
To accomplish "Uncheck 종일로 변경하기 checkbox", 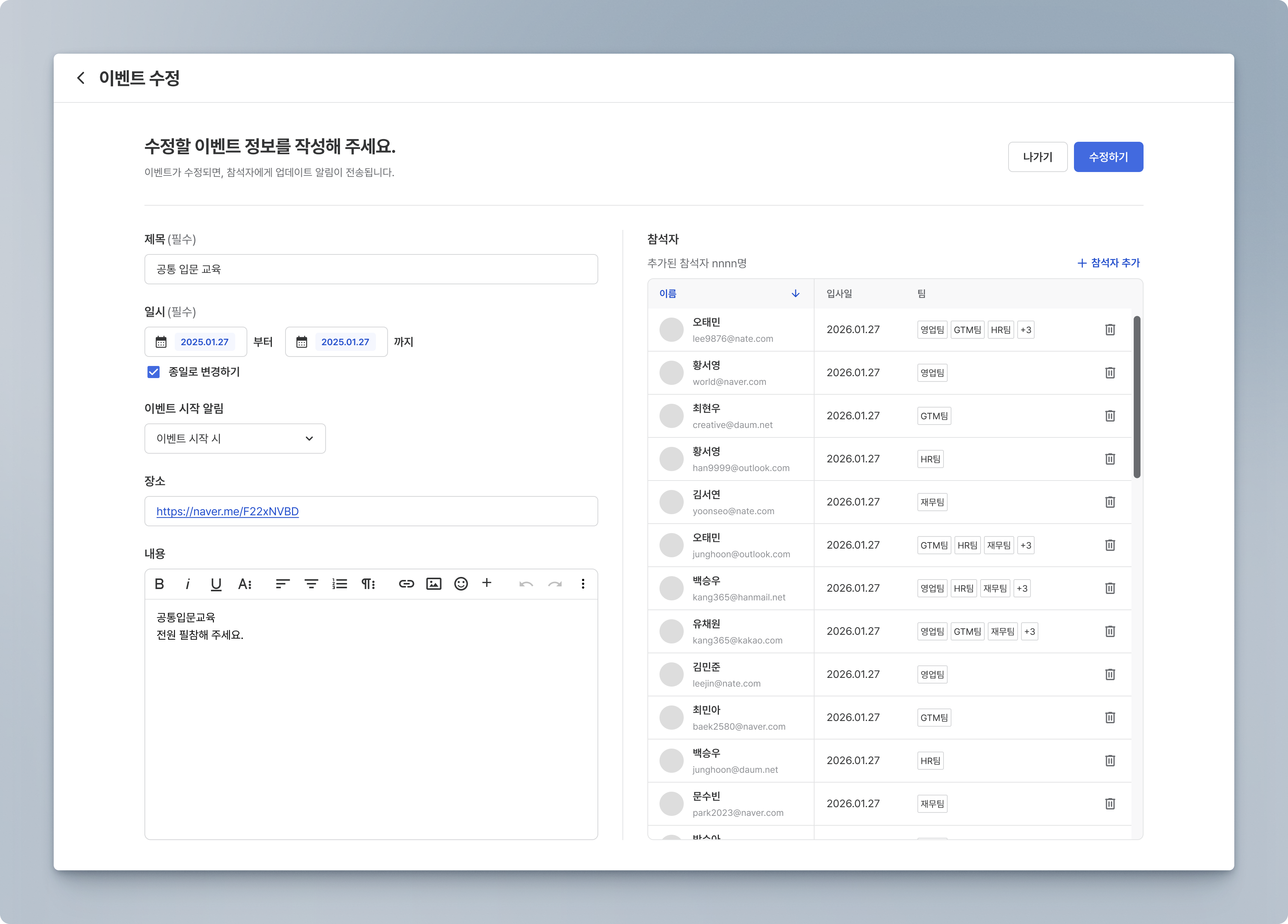I will pyautogui.click(x=153, y=372).
